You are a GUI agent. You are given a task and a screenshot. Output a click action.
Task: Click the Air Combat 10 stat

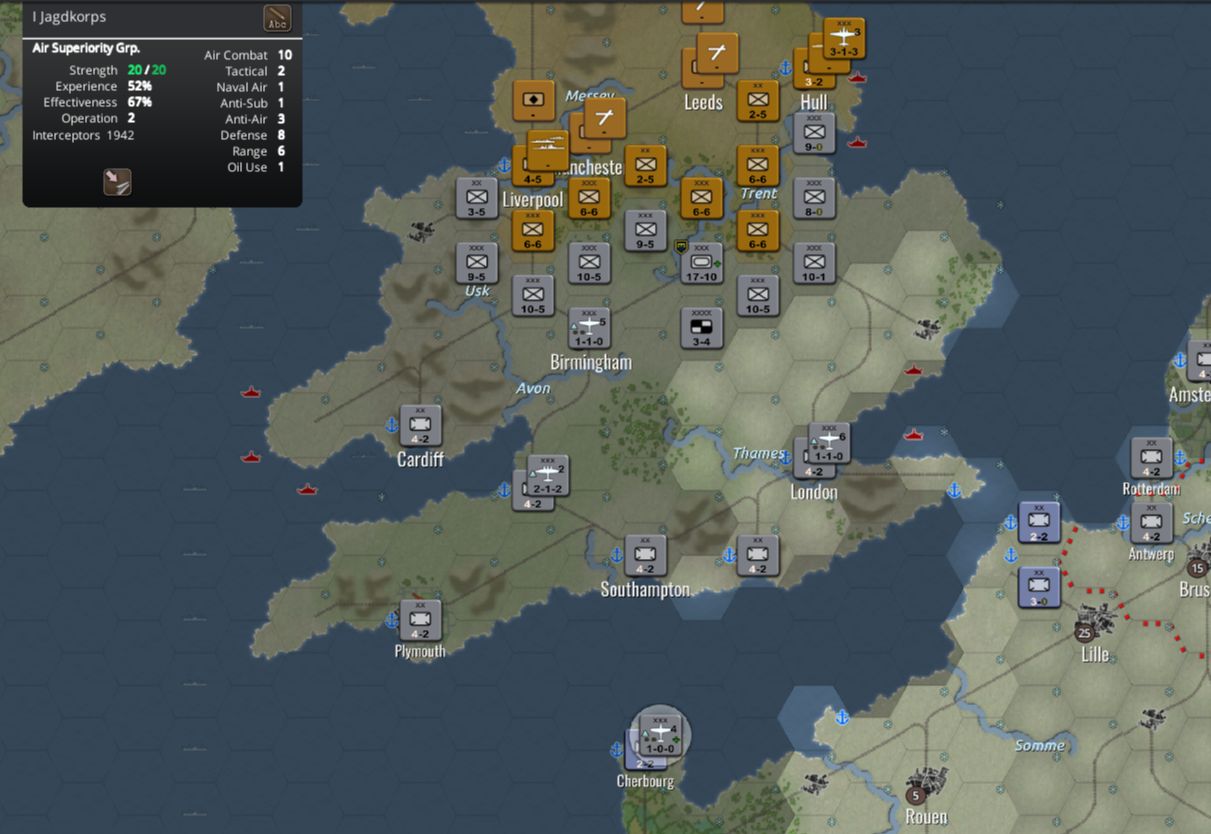pos(248,55)
